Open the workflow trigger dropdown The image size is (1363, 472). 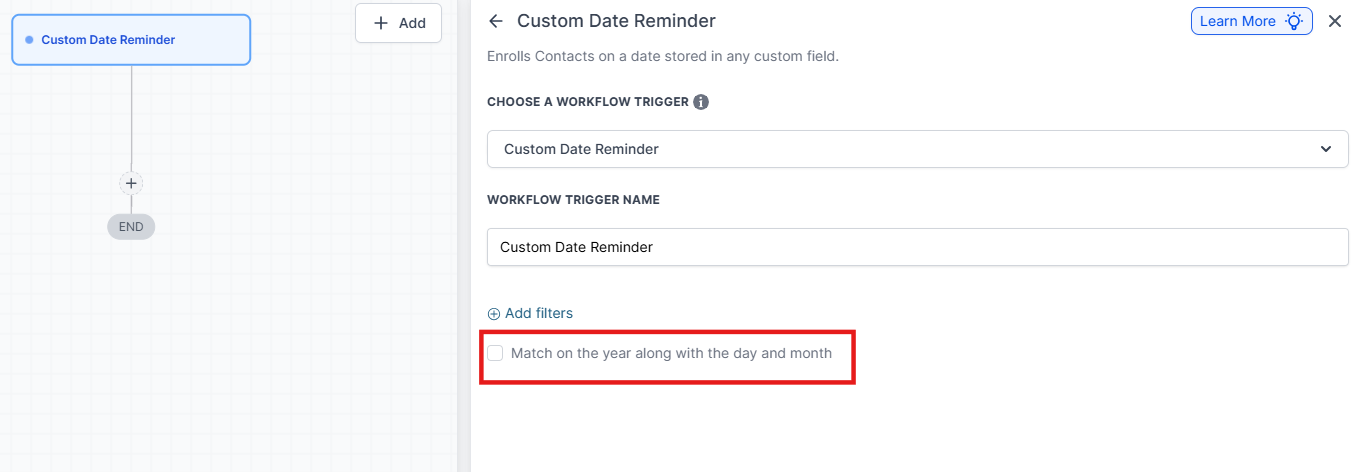pos(917,149)
